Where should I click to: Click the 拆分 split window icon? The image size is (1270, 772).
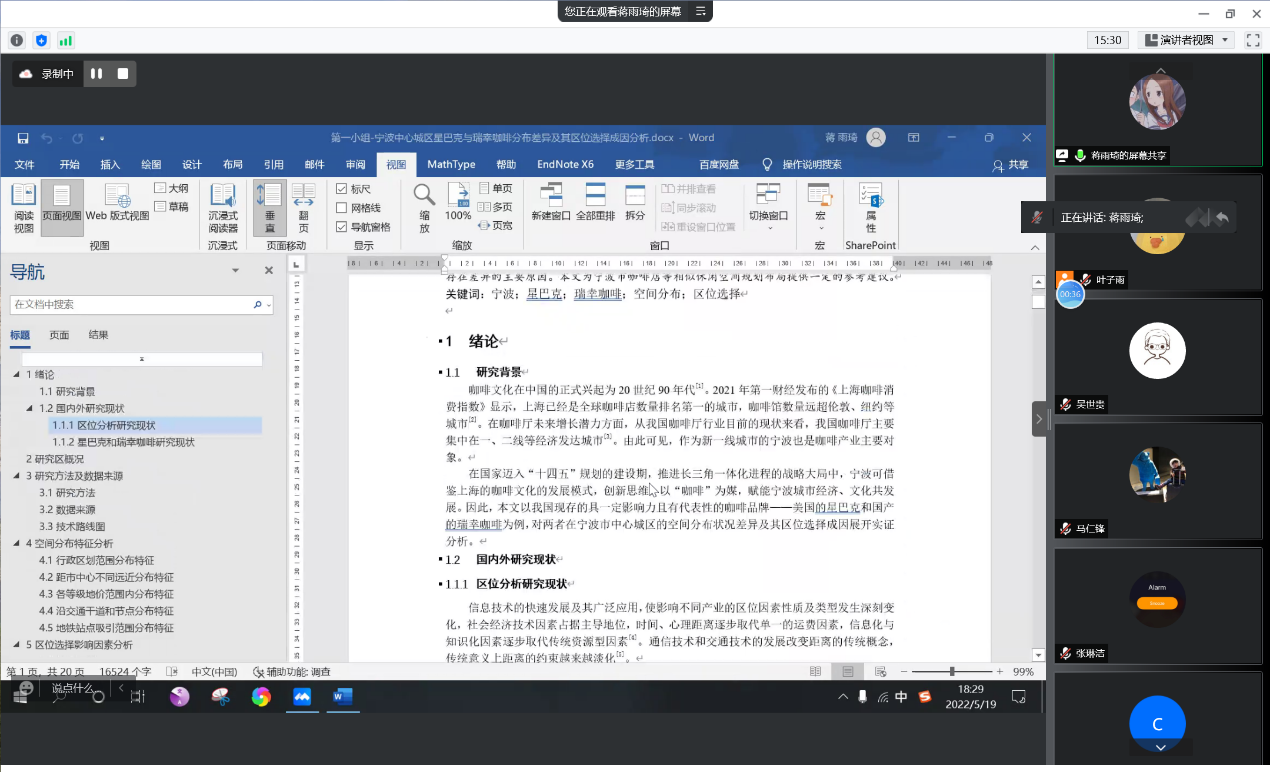tap(635, 201)
